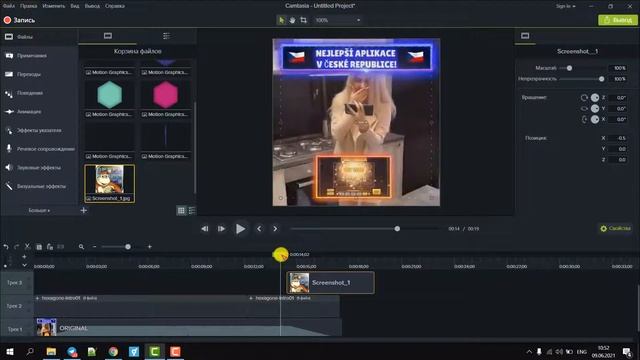The height and width of the screenshot is (360, 640).
Task: Click the timeline zoom in plus
Action: tap(149, 247)
